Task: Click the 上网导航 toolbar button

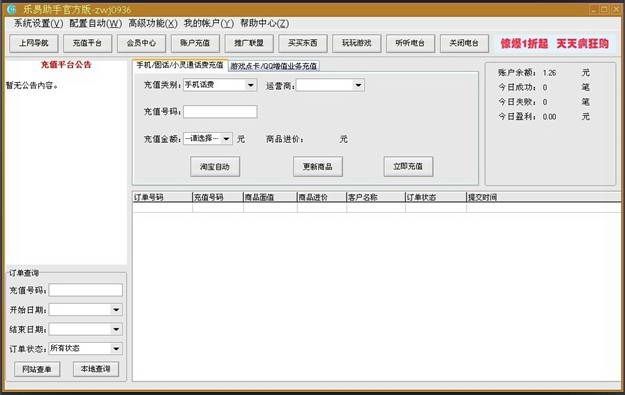Action: click(x=34, y=43)
